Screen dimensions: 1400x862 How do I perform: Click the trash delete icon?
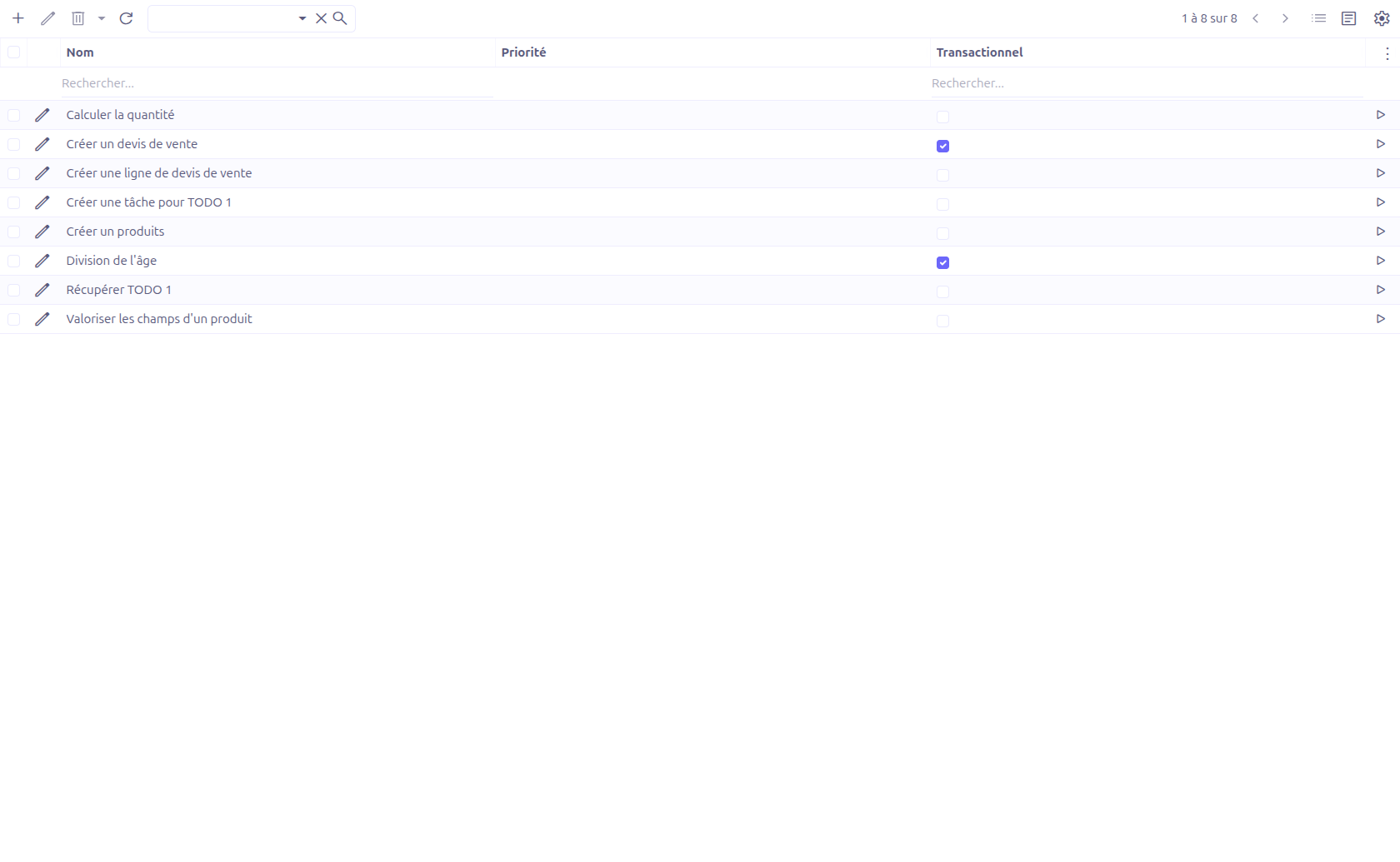point(77,17)
